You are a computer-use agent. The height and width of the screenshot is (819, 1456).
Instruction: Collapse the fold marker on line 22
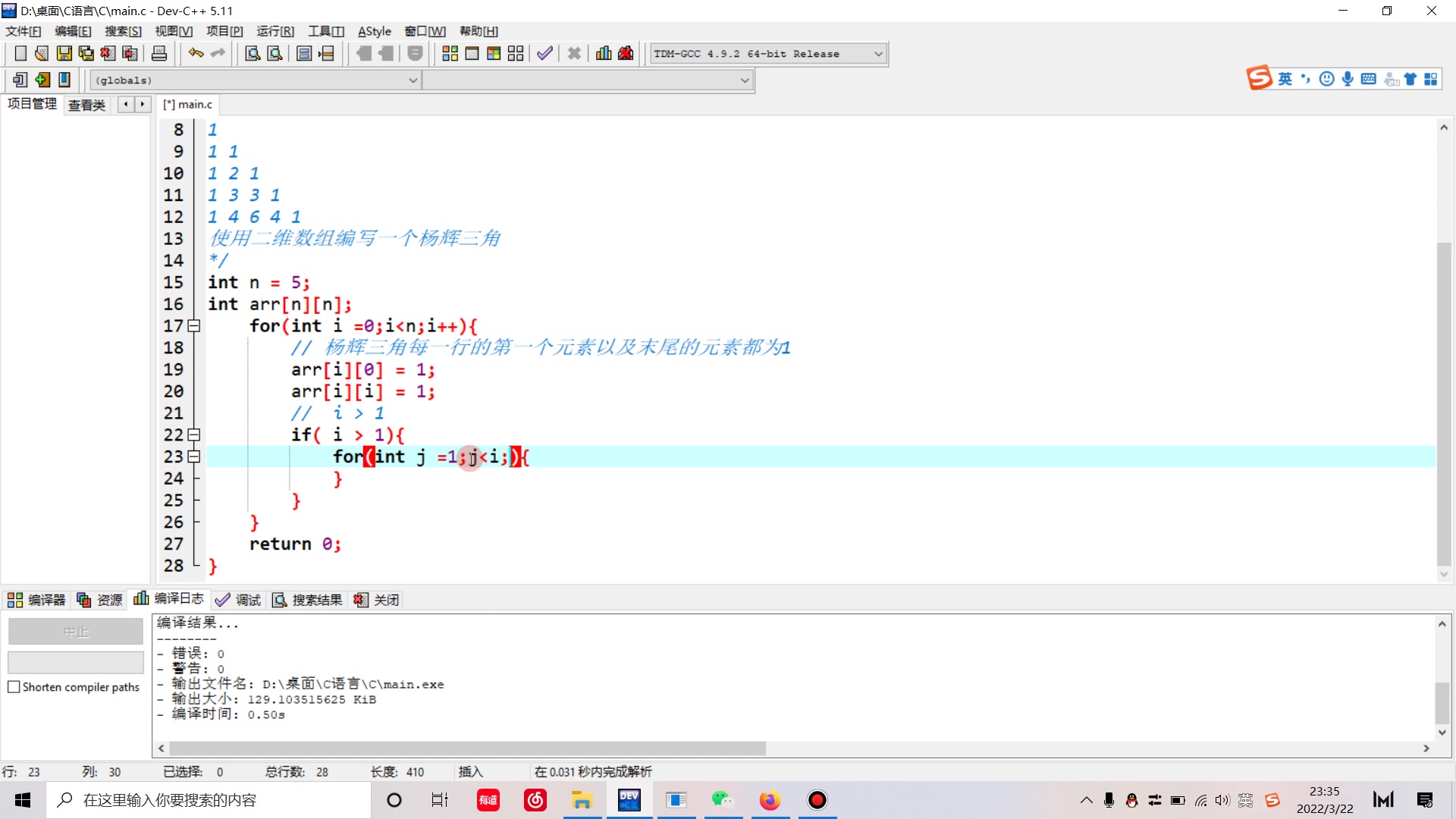pos(194,435)
